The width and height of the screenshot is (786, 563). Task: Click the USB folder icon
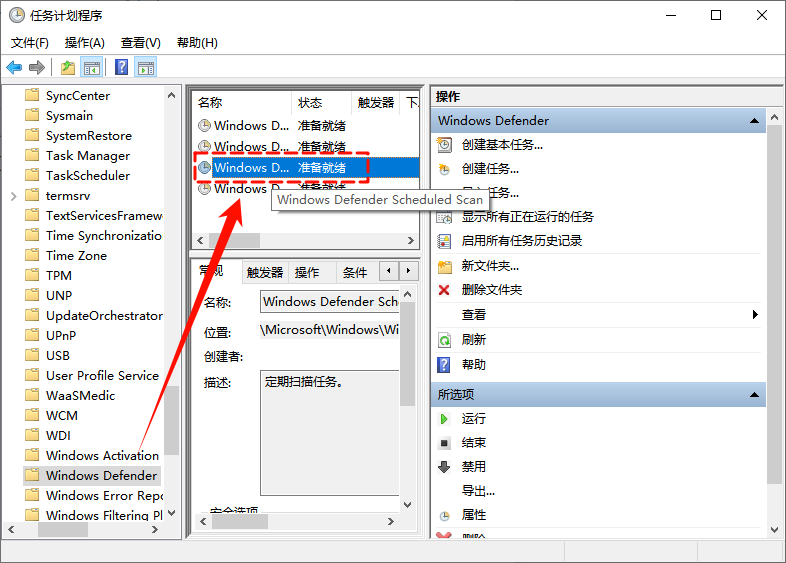click(x=32, y=355)
